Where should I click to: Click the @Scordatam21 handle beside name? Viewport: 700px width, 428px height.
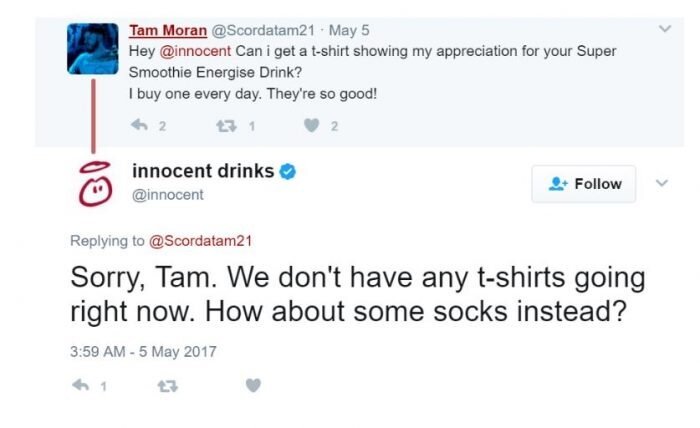click(x=263, y=31)
